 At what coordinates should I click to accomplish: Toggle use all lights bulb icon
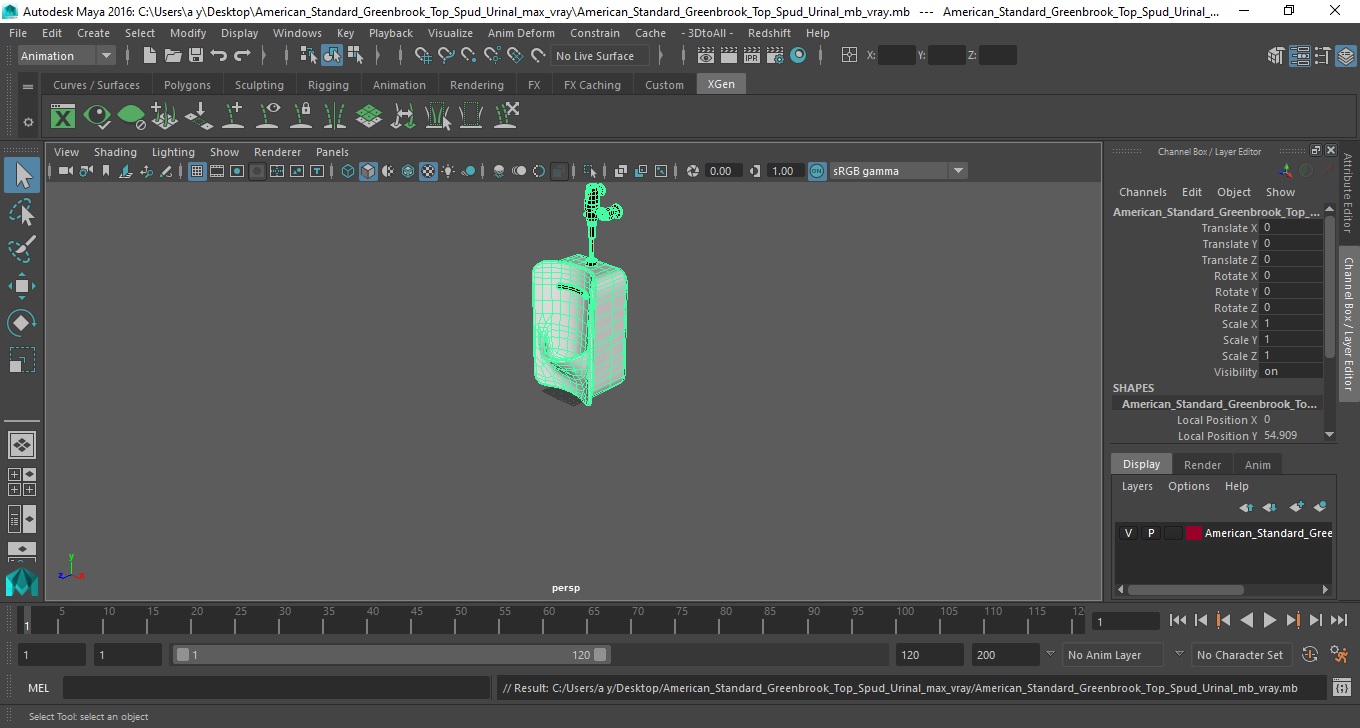tap(448, 171)
